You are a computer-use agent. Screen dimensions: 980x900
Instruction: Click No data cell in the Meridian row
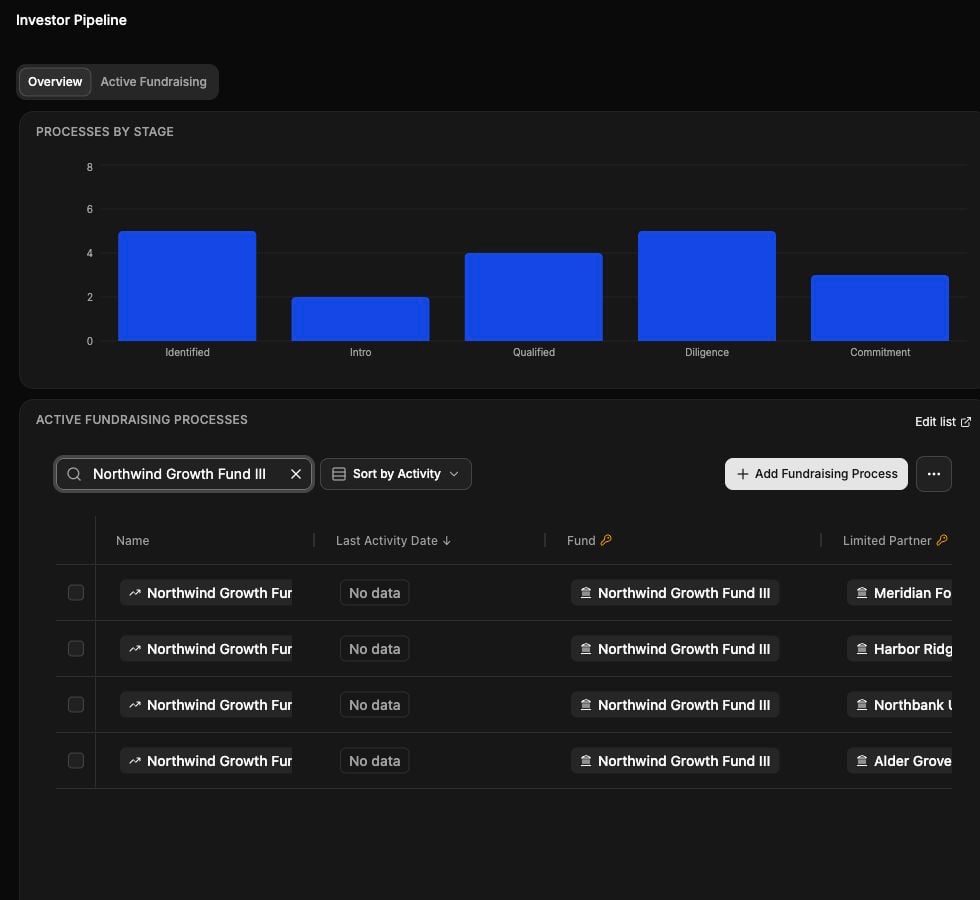(x=374, y=593)
